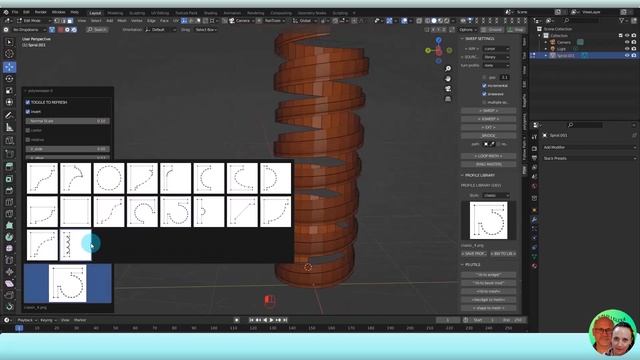The width and height of the screenshot is (640, 360).
Task: Open the profile library style dropdown
Action: tap(496, 196)
